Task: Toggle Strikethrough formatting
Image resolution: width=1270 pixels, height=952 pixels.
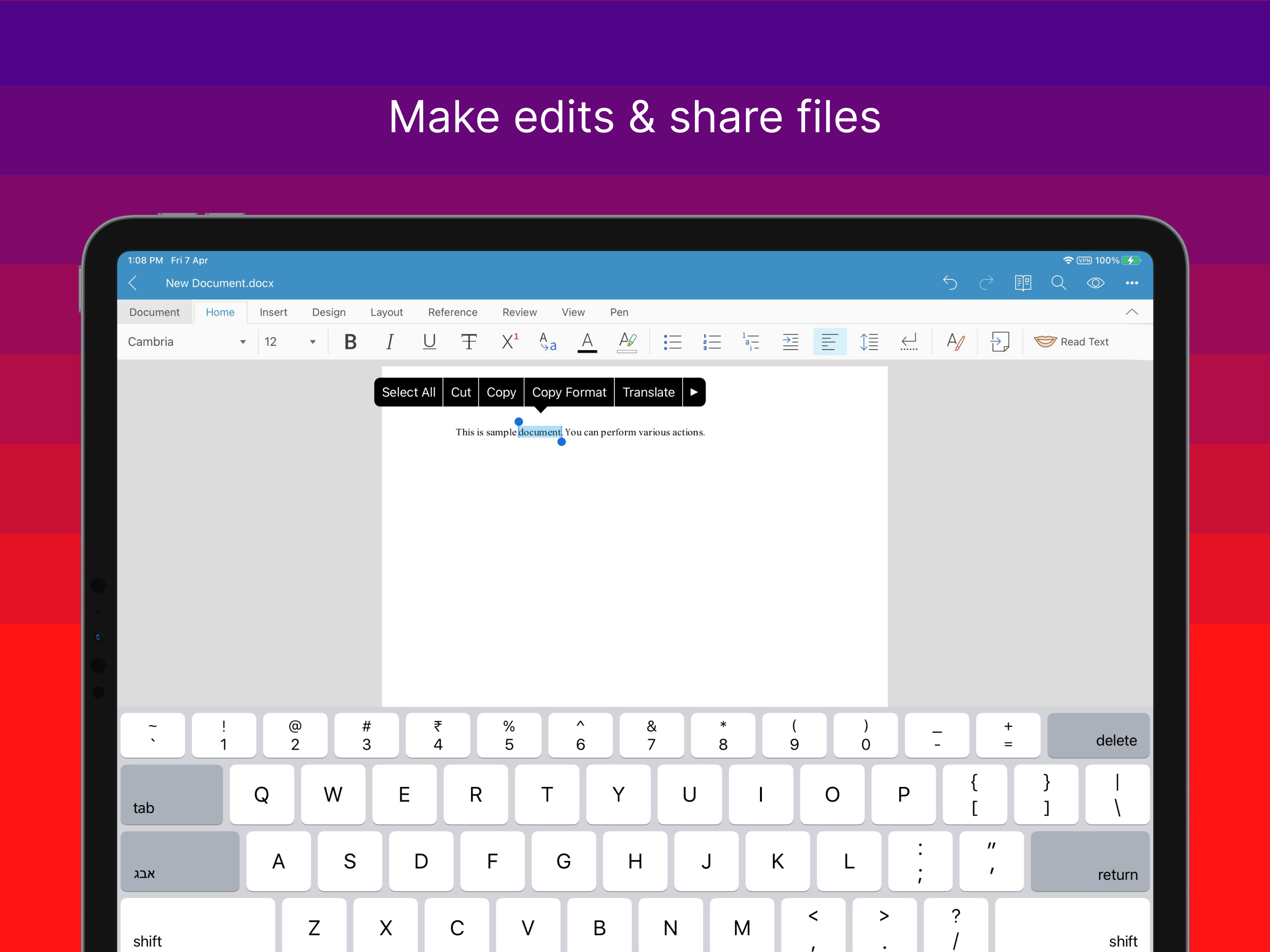Action: tap(469, 342)
